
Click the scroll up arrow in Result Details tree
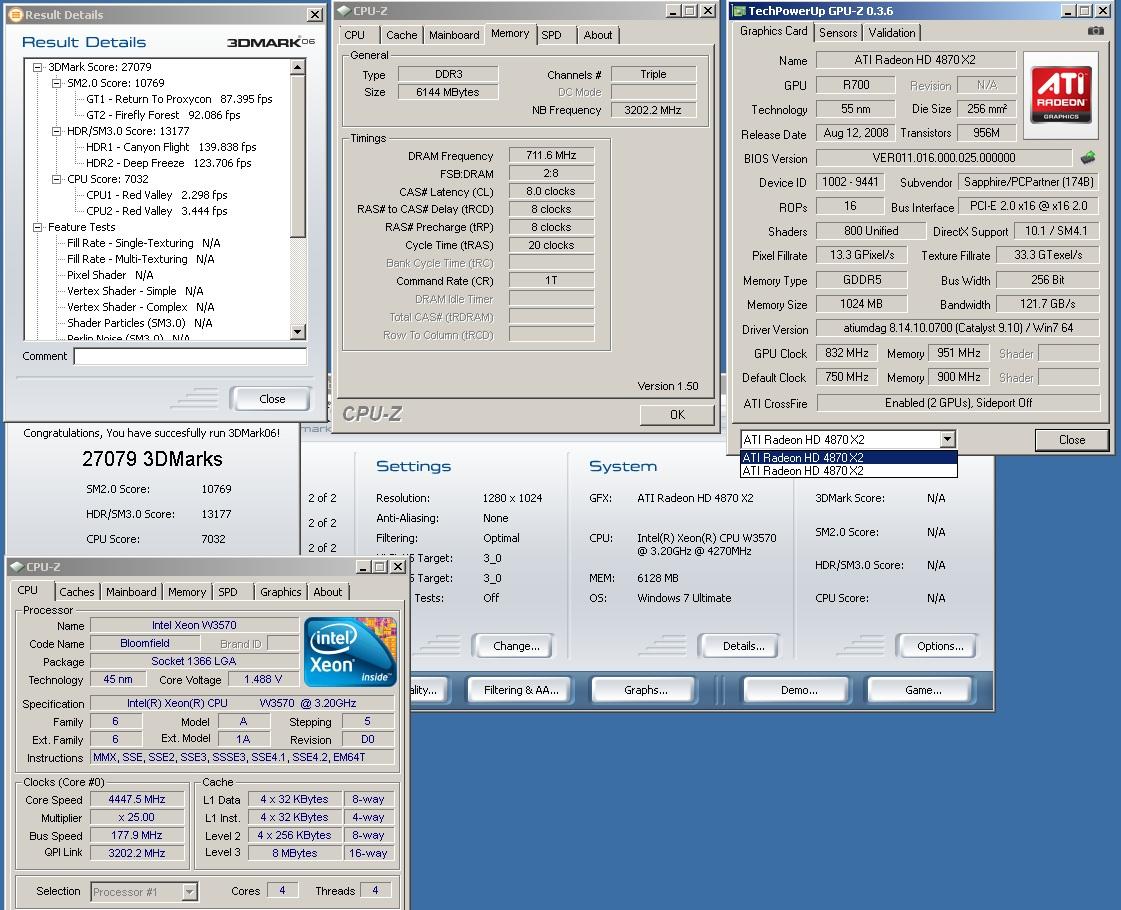point(299,67)
